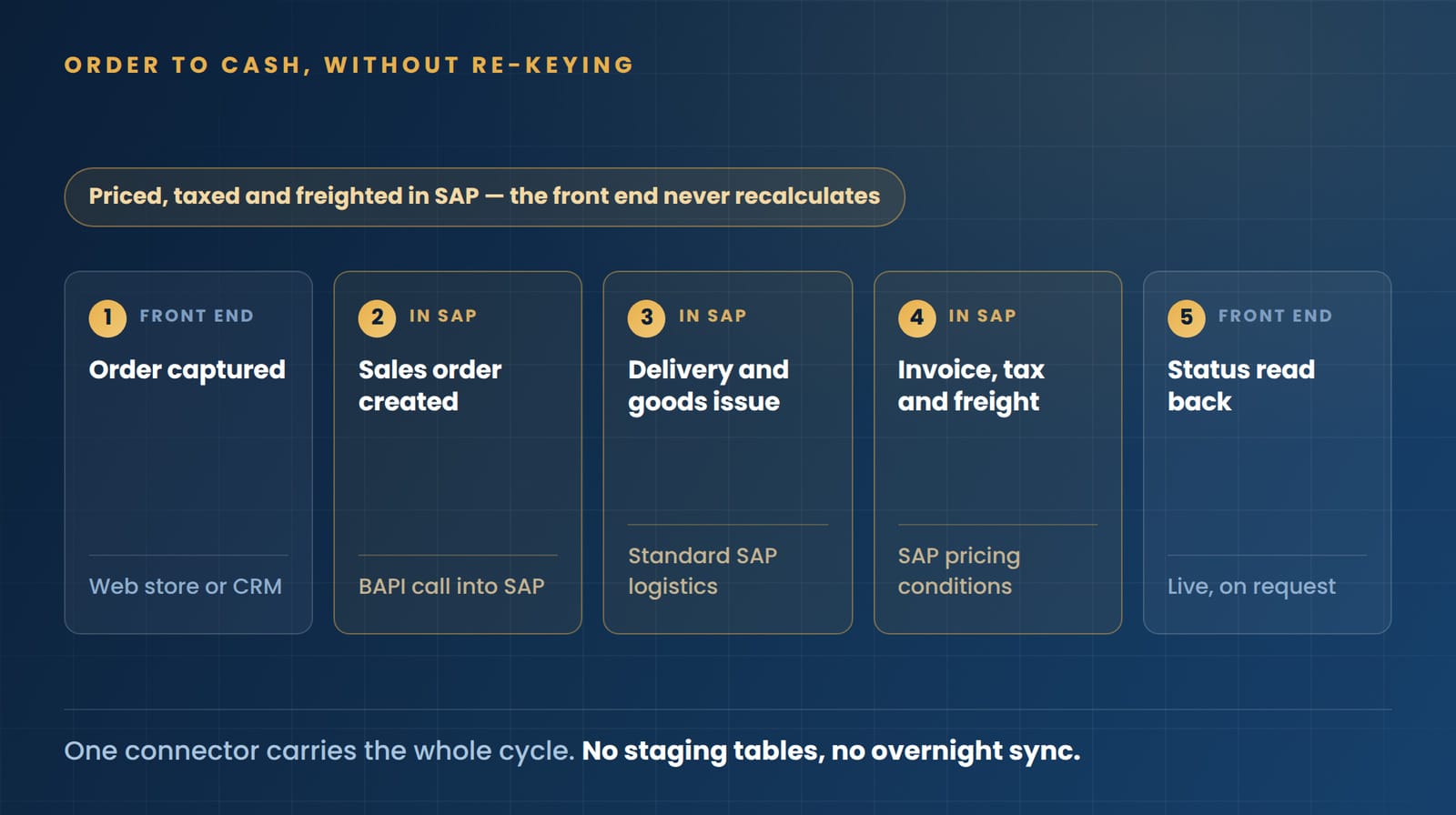Click the 'Invoice, tax and freight' heading
This screenshot has width=1456, height=815.
pyautogui.click(x=971, y=386)
